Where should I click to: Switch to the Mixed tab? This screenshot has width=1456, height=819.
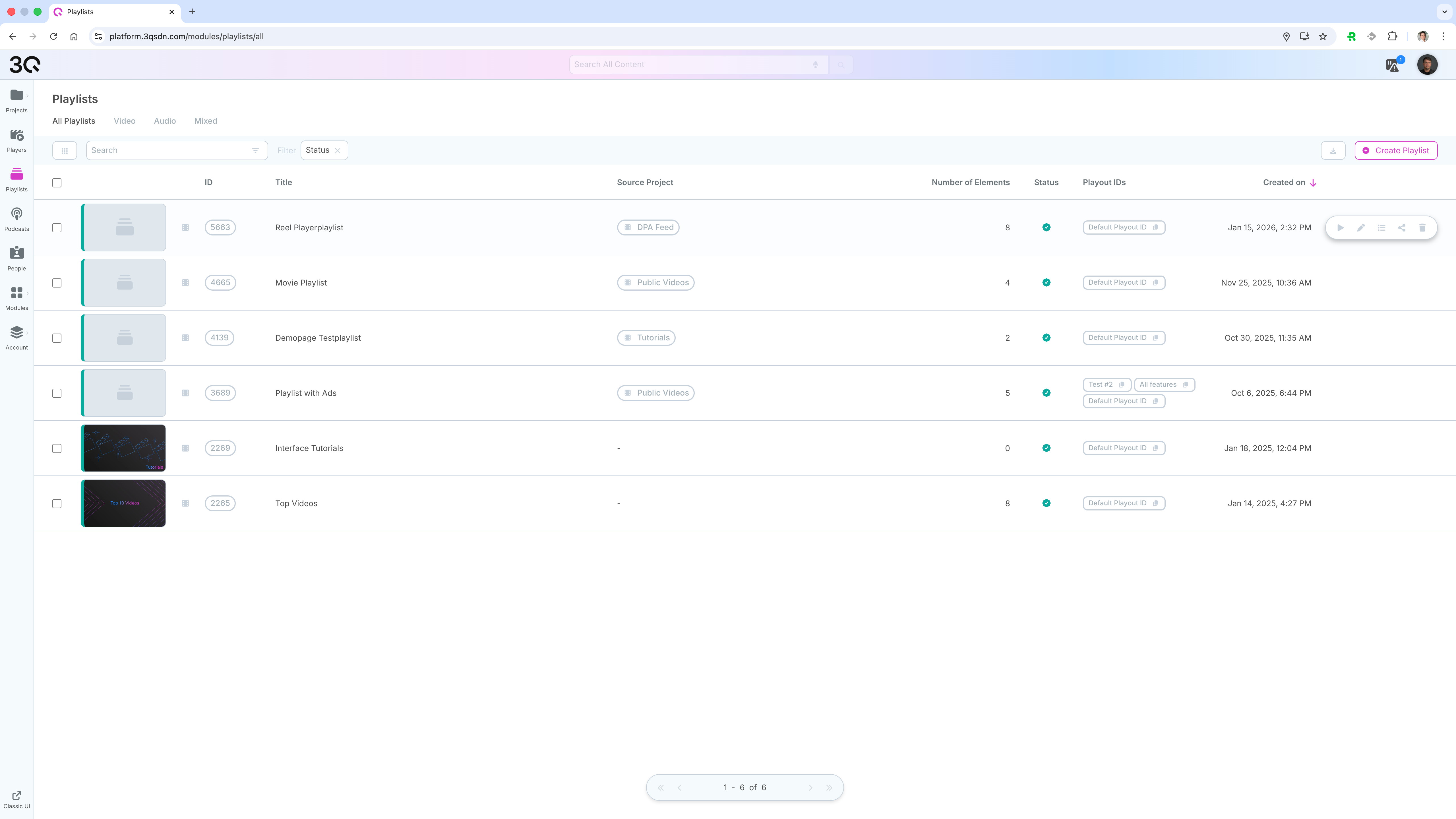coord(205,121)
